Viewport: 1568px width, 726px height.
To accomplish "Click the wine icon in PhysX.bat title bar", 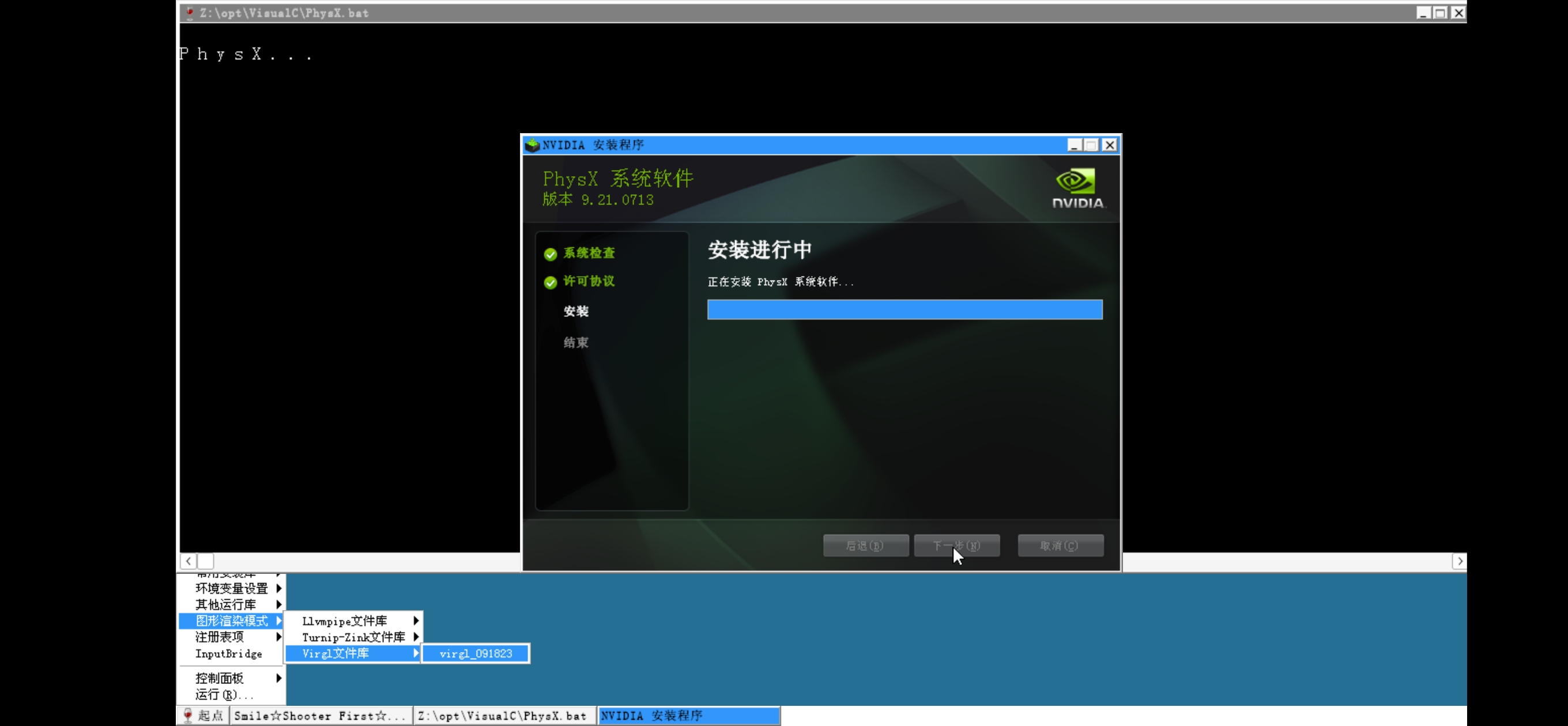I will [x=190, y=13].
